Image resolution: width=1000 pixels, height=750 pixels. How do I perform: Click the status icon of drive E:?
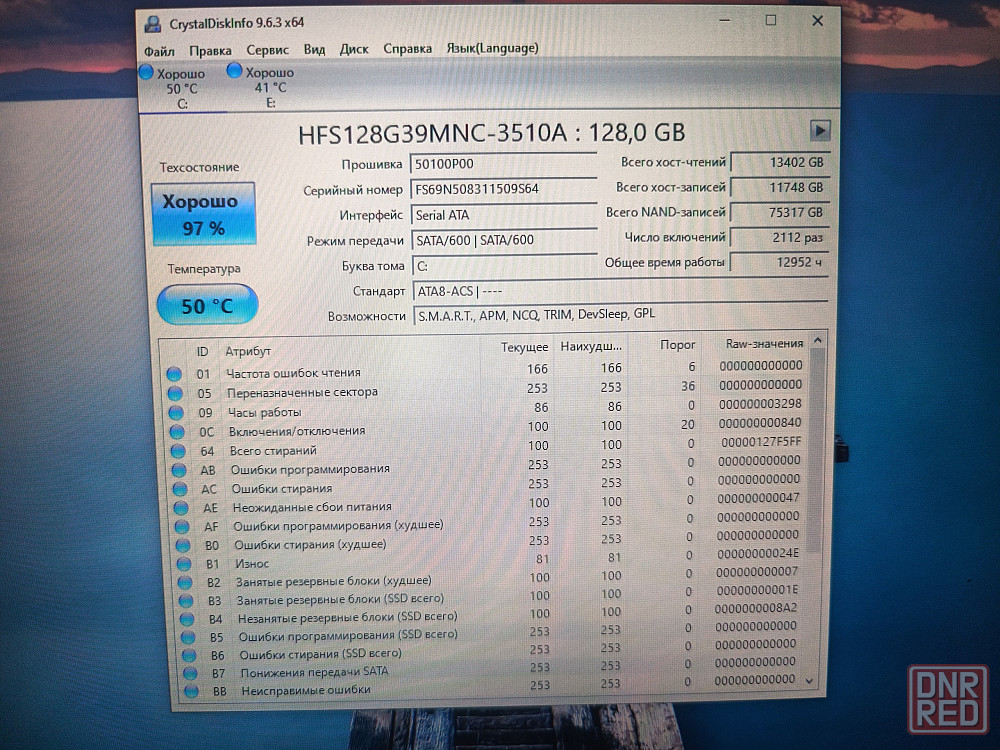[234, 71]
